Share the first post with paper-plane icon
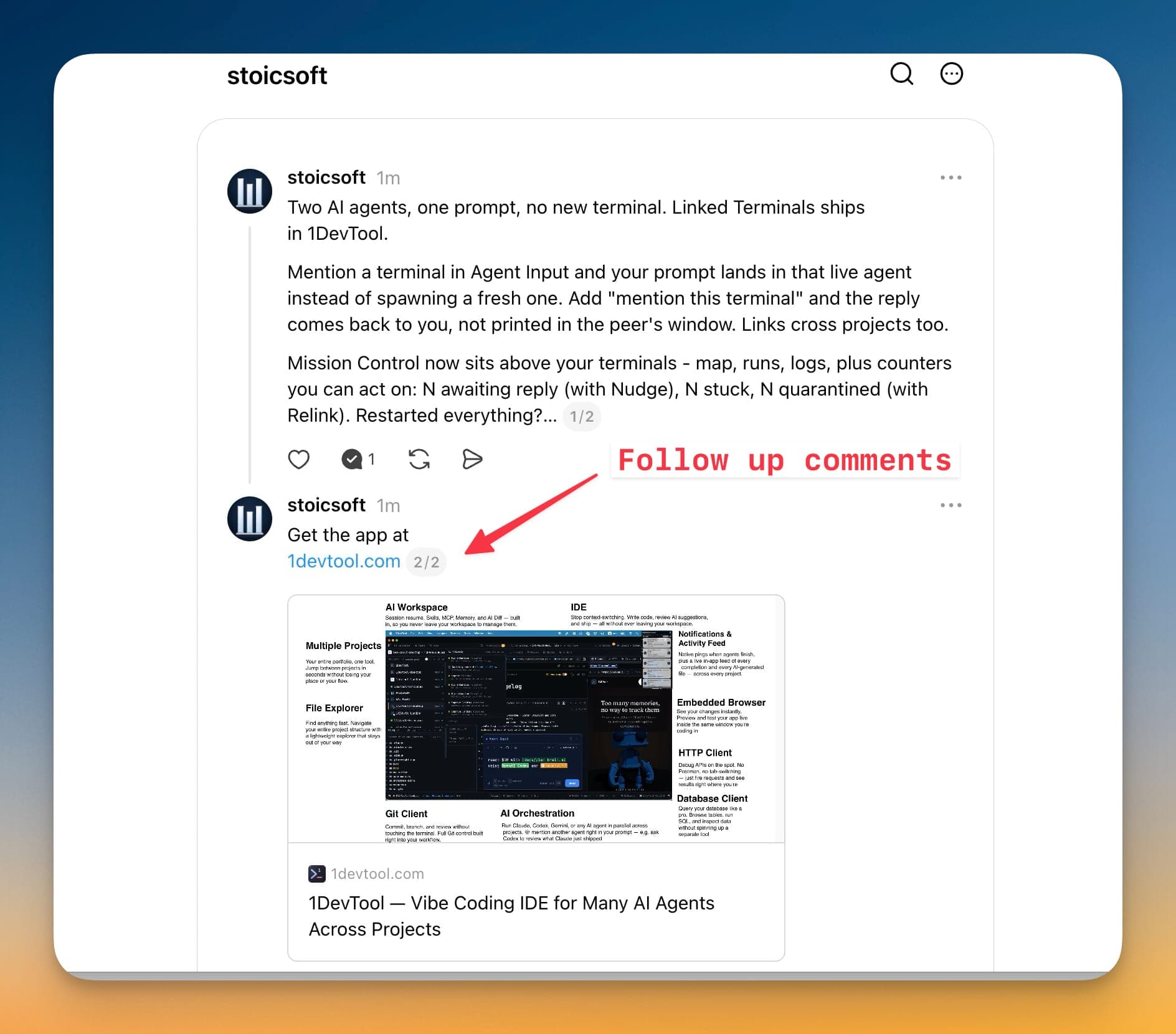Screen dimensions: 1176x1034 click(472, 460)
